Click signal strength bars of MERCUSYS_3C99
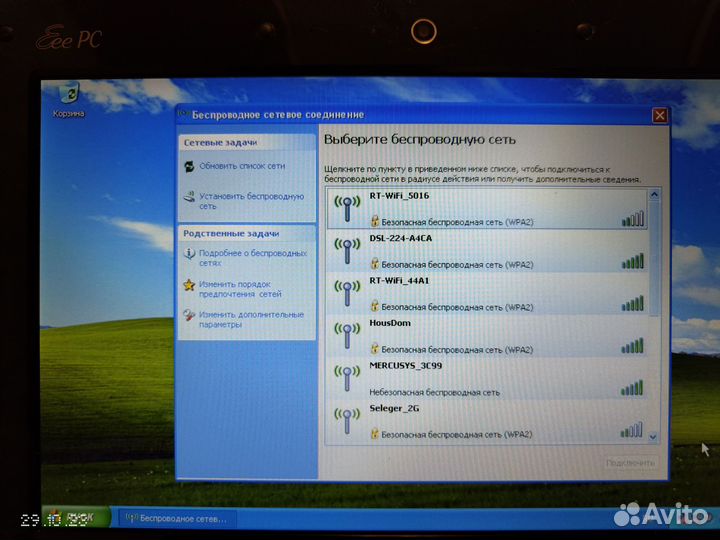Screen dimensions: 720x540 [x=632, y=388]
